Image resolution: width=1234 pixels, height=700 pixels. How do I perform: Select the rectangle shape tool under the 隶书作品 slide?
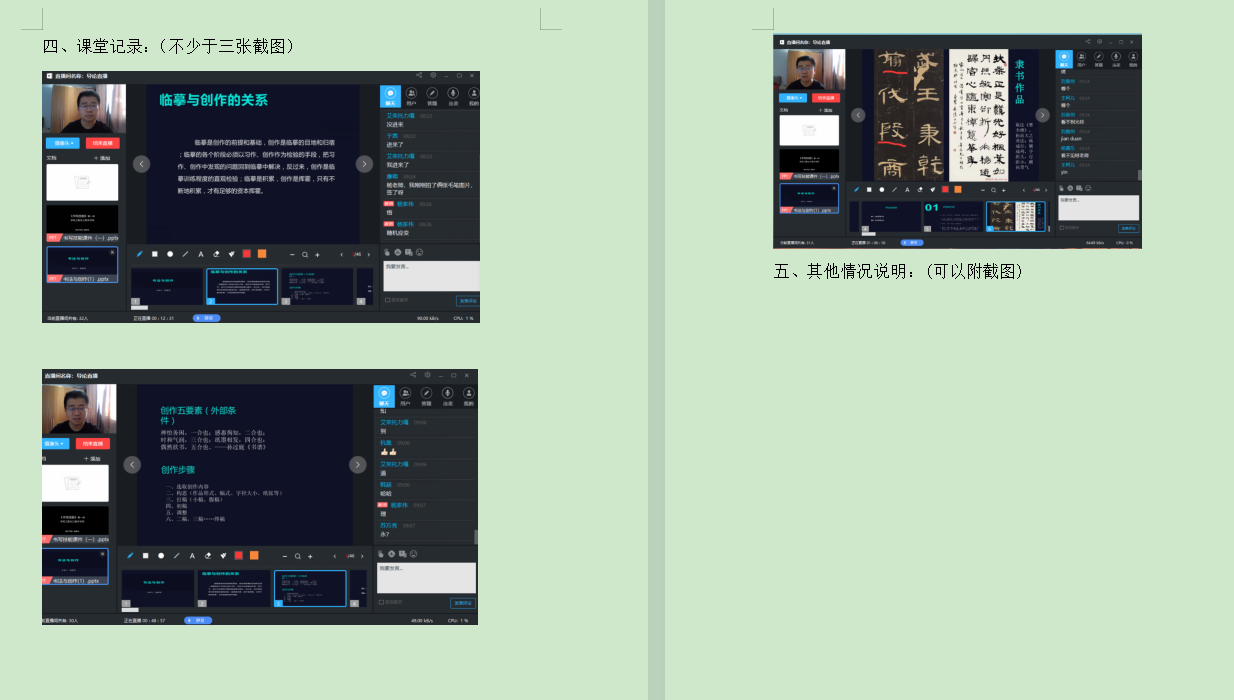869,189
